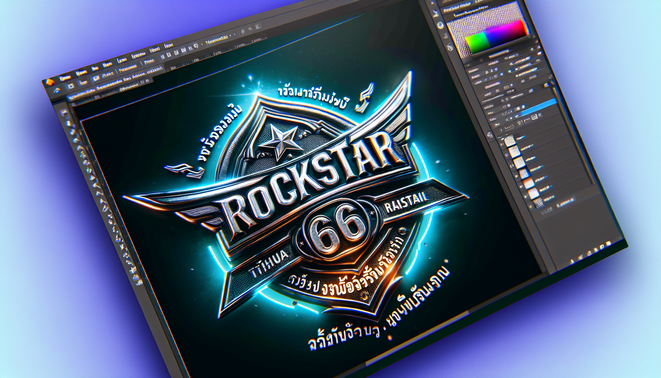Viewport: 661px width, 378px height.
Task: Select the topmost layer thumbnail
Action: 510,141
